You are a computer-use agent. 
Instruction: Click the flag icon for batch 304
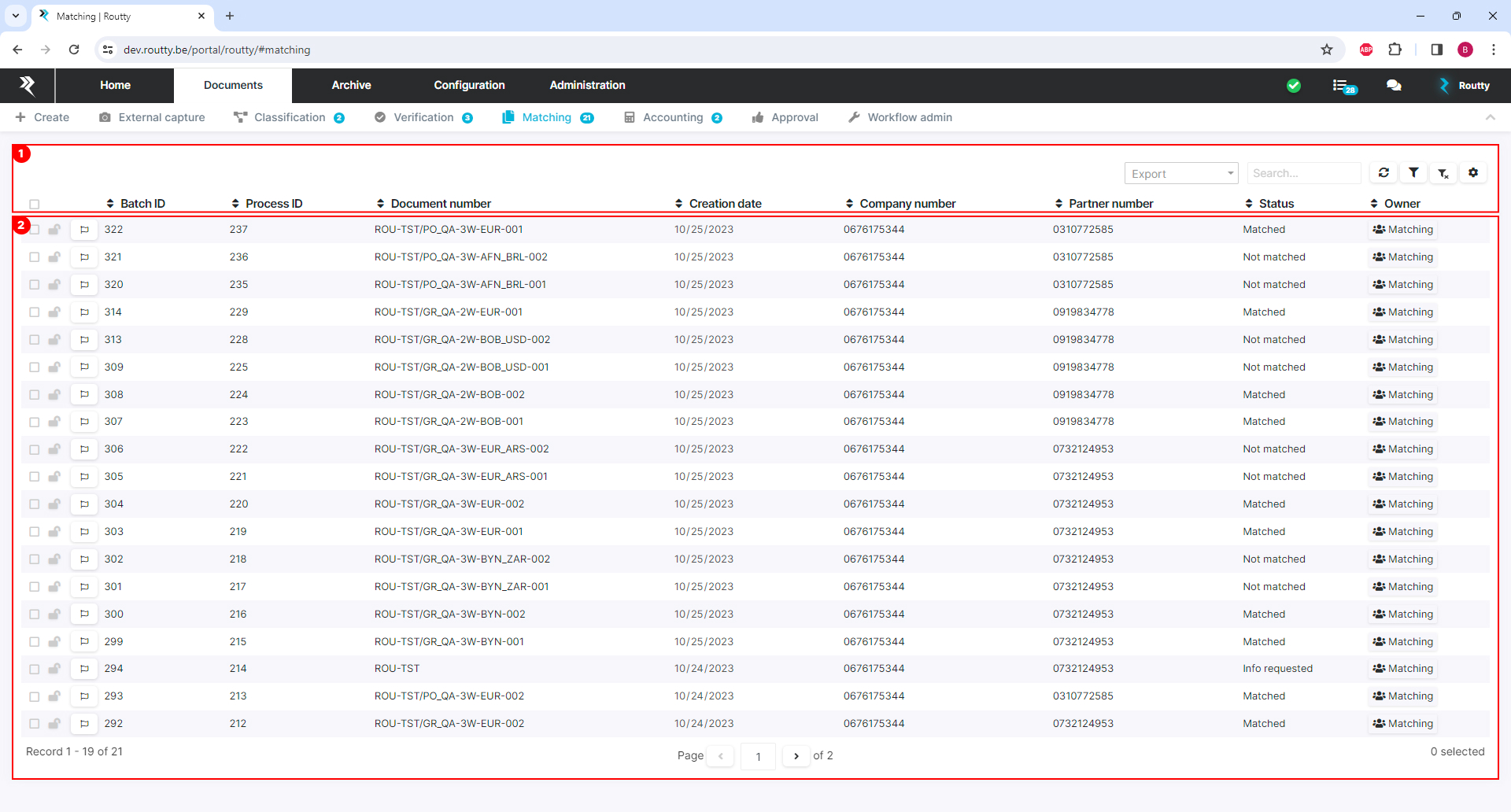[x=84, y=504]
